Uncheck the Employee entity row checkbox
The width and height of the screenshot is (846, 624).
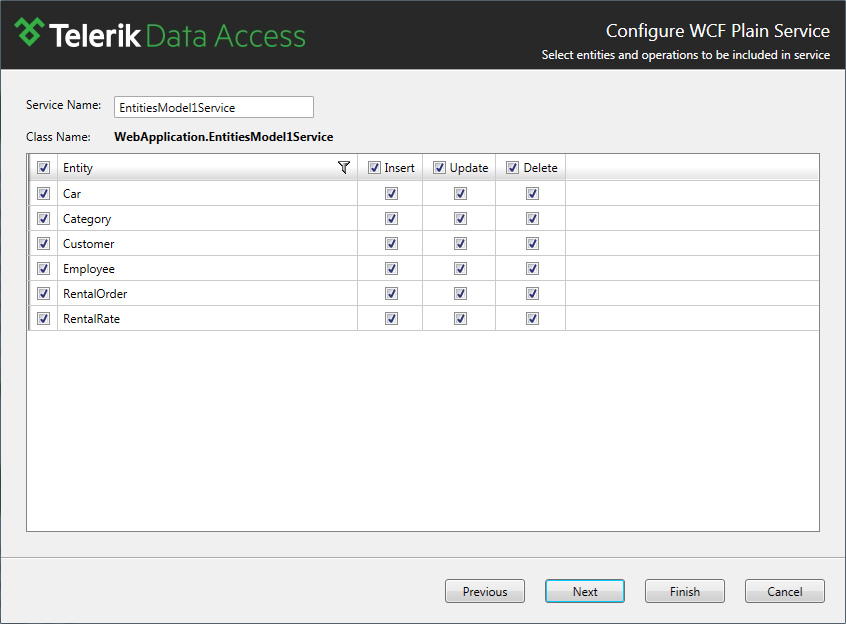point(44,269)
